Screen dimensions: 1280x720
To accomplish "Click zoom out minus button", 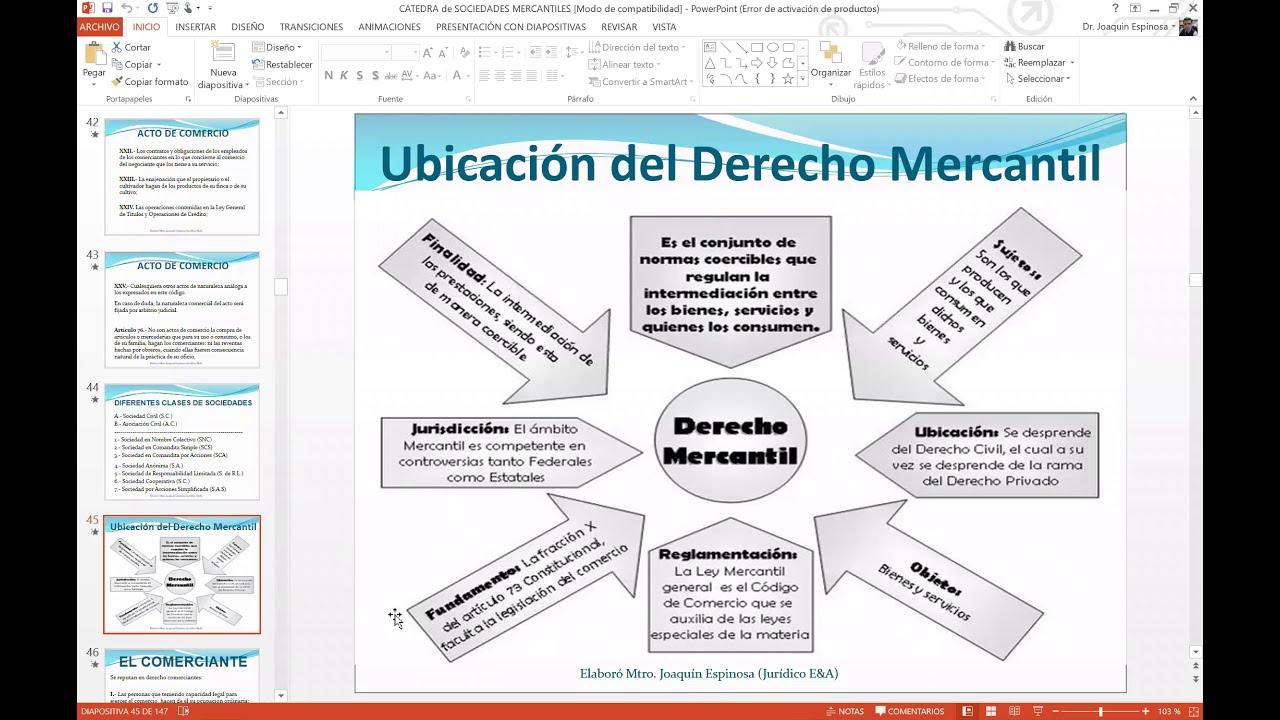I will point(1056,711).
